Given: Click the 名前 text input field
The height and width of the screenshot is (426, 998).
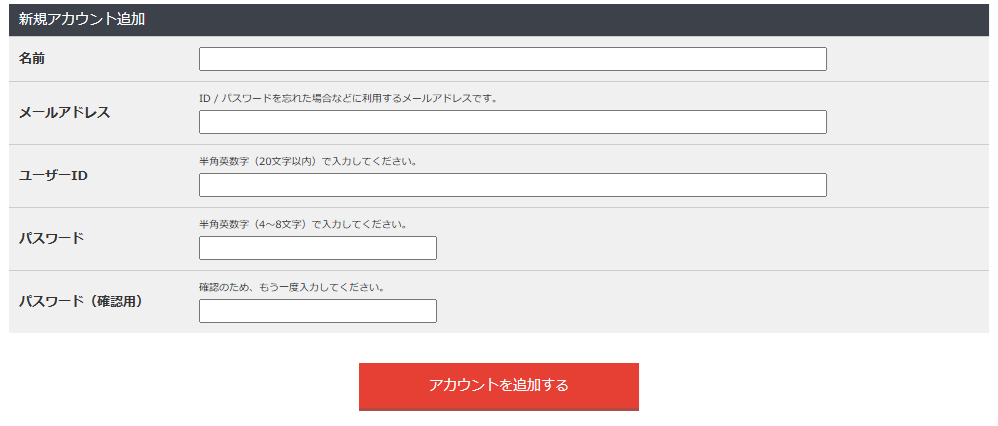Looking at the screenshot, I should coord(512,59).
